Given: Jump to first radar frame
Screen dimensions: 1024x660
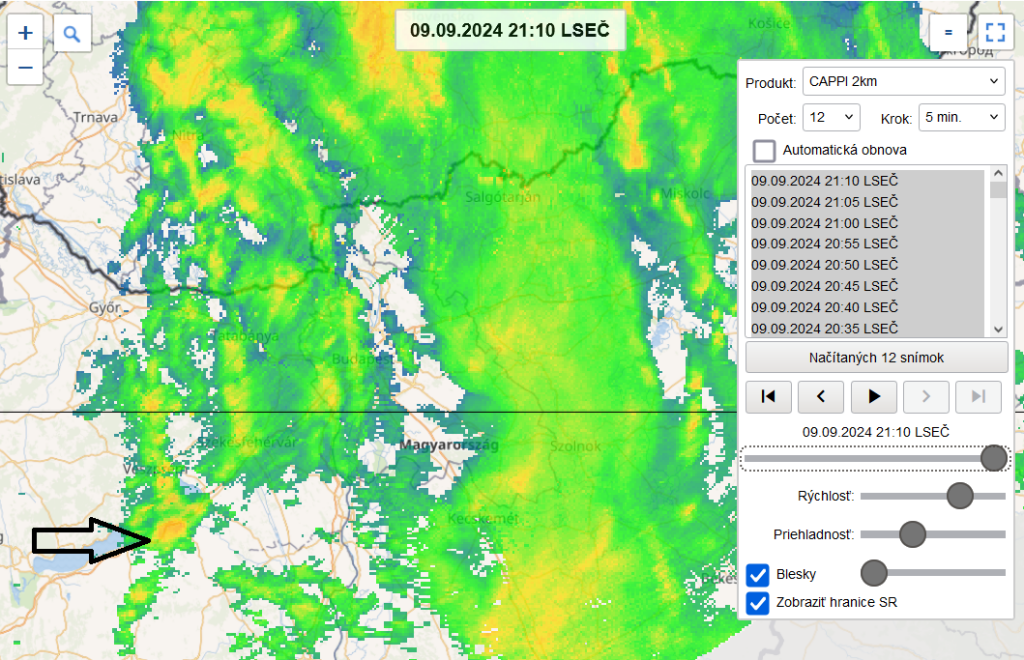Looking at the screenshot, I should pyautogui.click(x=768, y=397).
